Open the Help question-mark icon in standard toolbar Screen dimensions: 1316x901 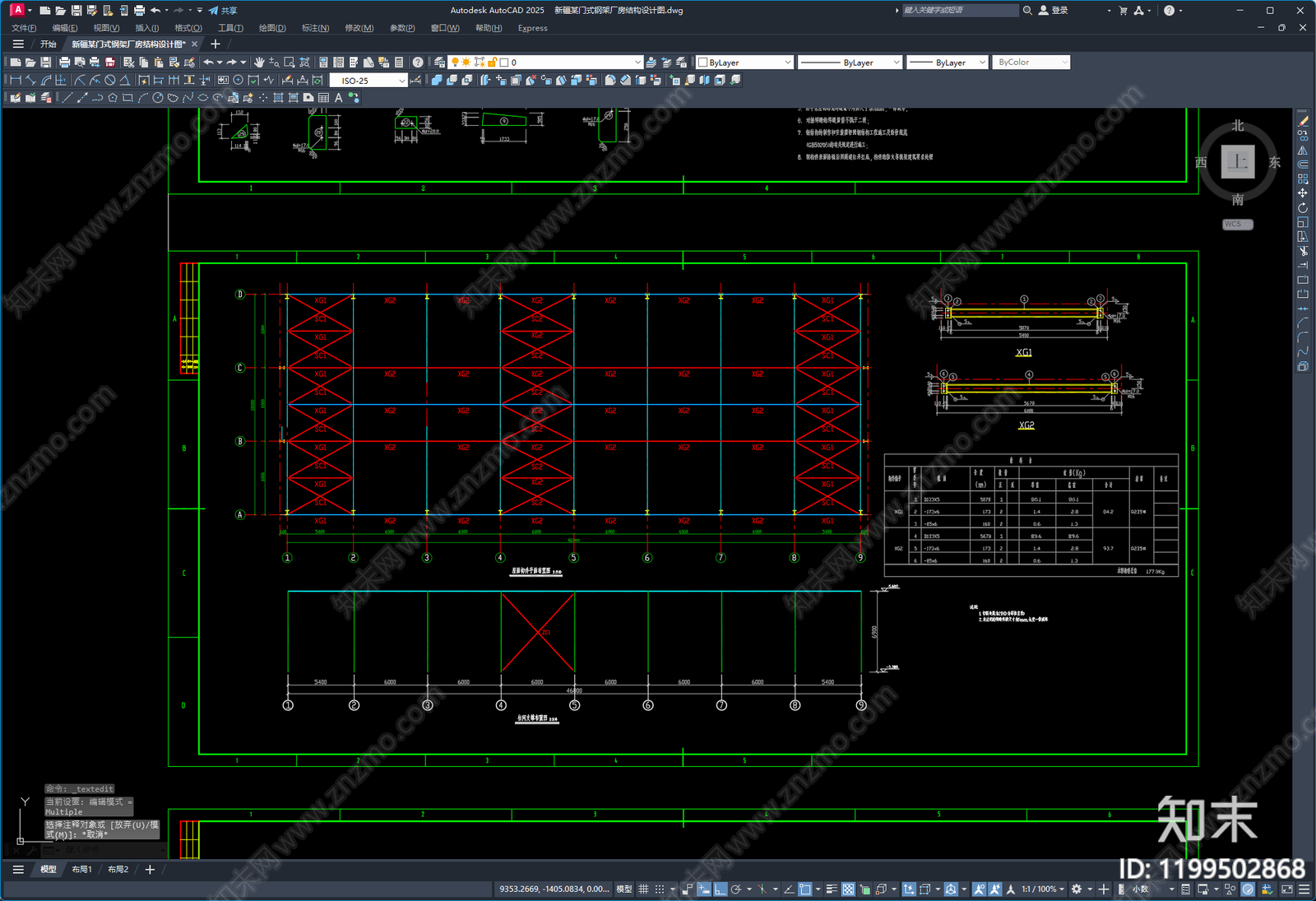(x=418, y=63)
